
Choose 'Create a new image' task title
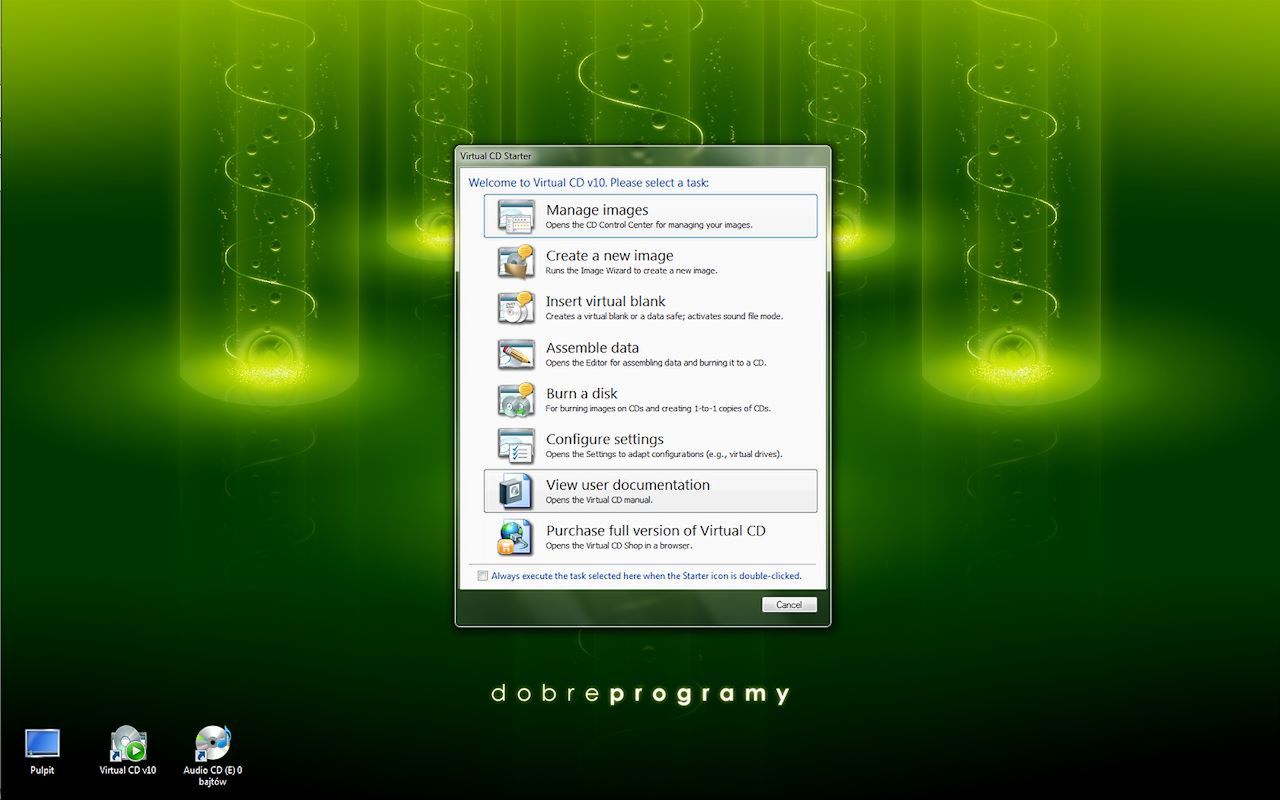[x=610, y=256]
